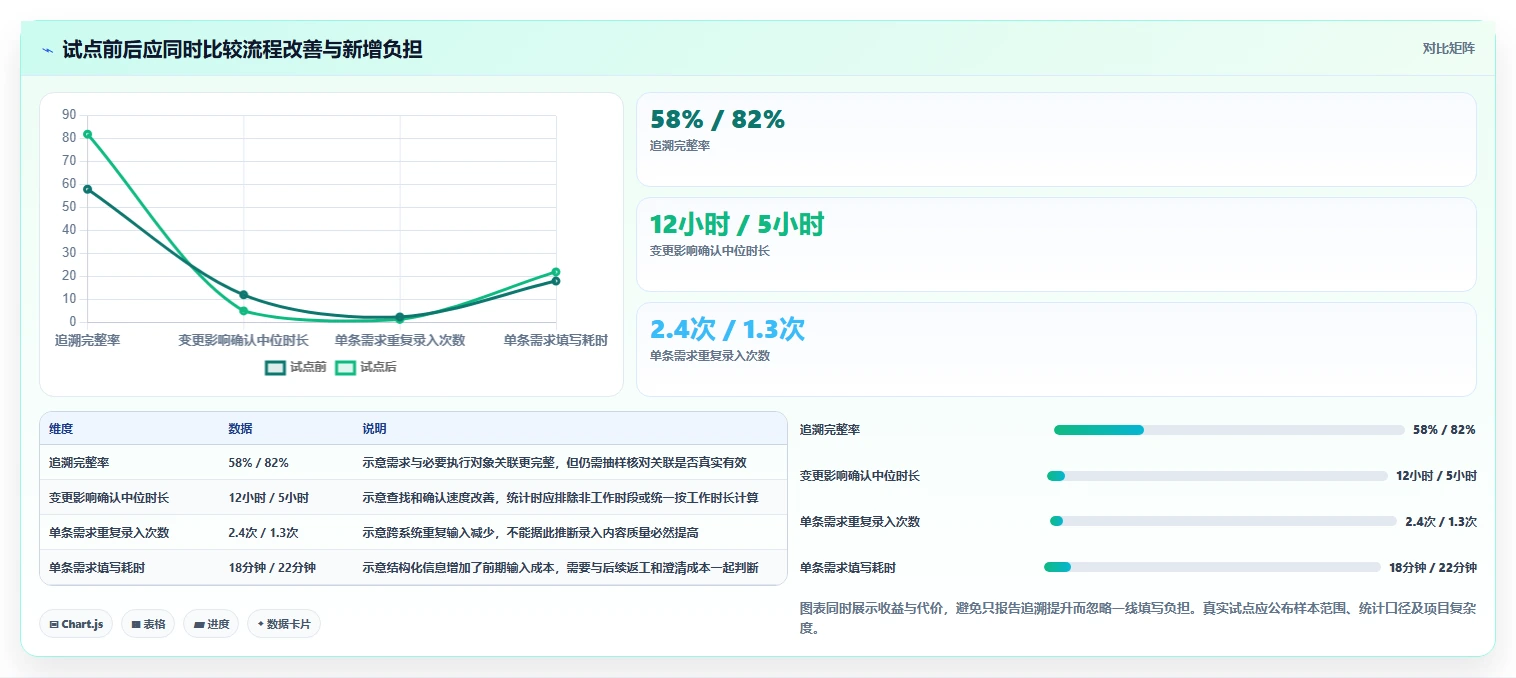Toggle the 试点前 legend series
The width and height of the screenshot is (1516, 678).
pyautogui.click(x=296, y=367)
